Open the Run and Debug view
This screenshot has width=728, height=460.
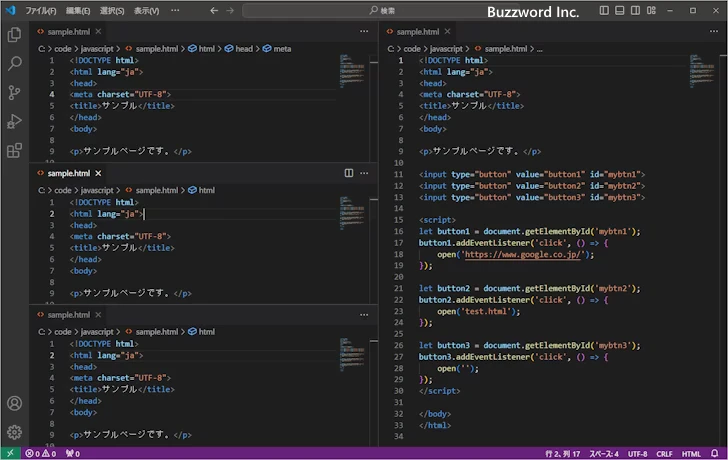coord(14,121)
